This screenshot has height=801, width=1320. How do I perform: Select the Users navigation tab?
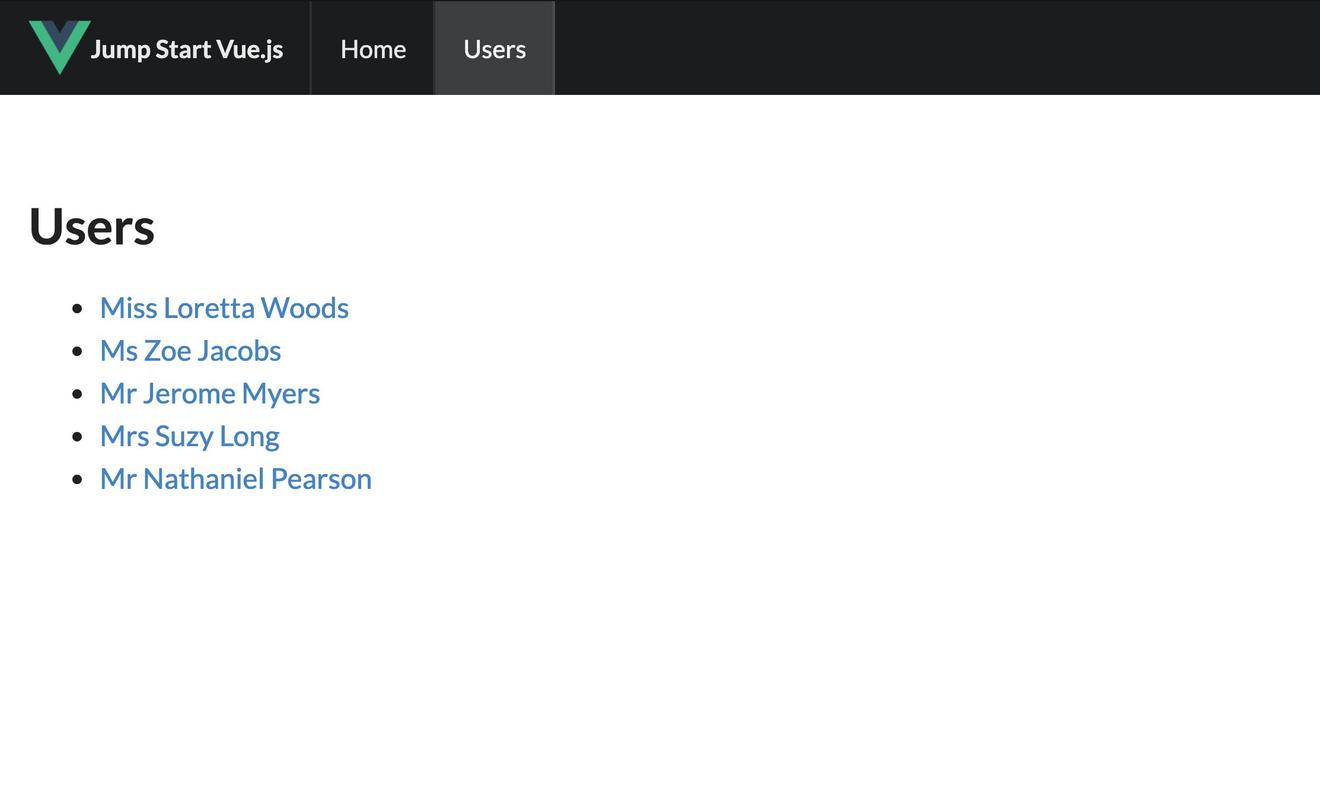click(494, 49)
